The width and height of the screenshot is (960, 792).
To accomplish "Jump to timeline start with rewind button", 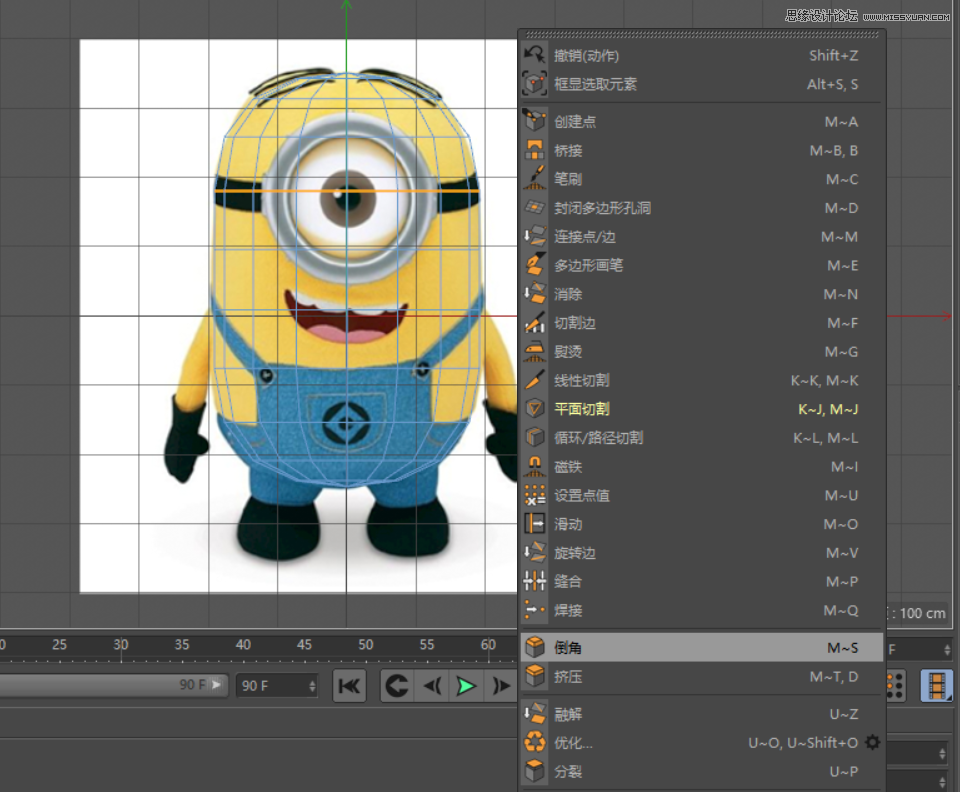I will coord(349,686).
